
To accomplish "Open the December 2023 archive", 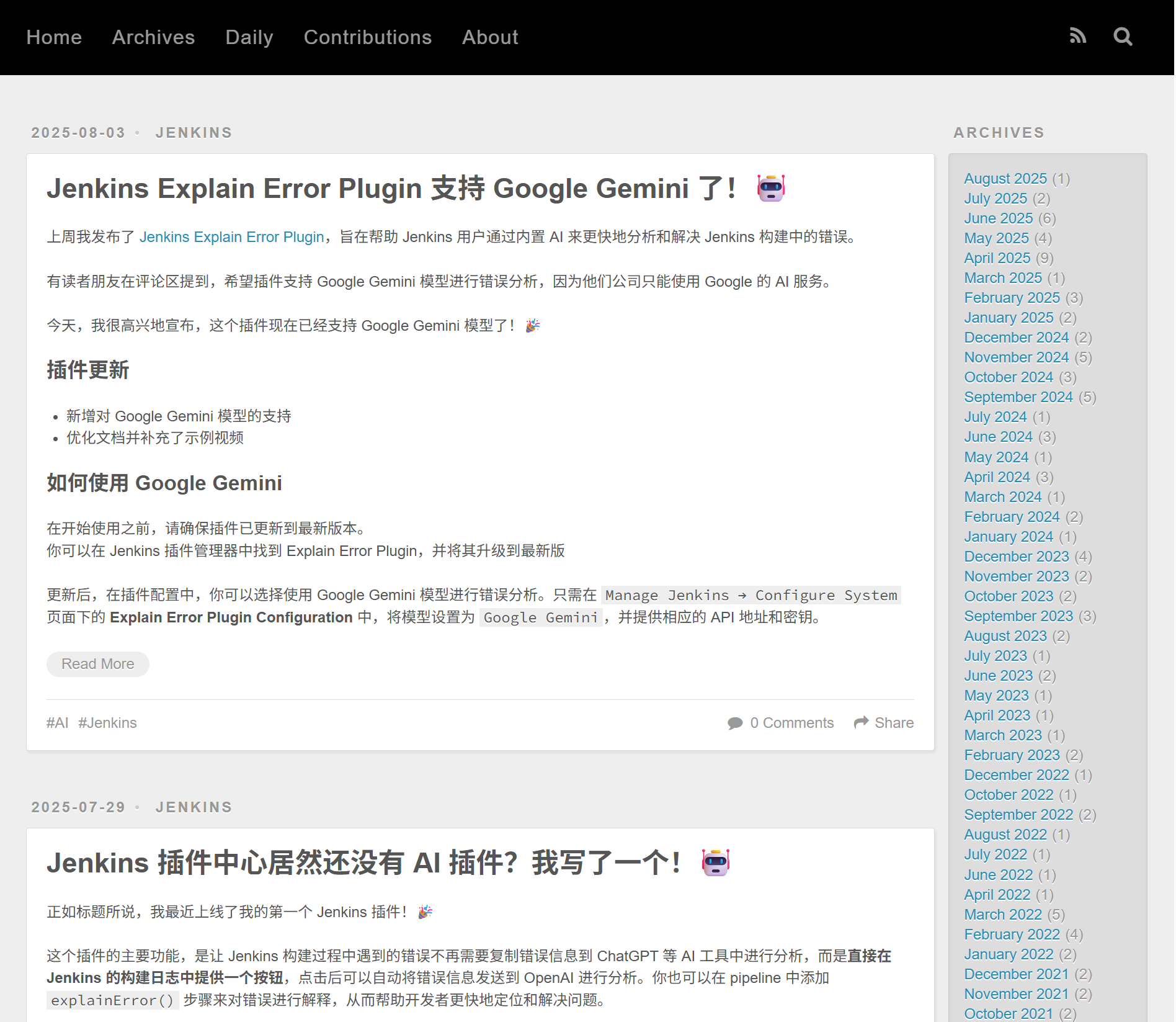I will [x=1016, y=557].
